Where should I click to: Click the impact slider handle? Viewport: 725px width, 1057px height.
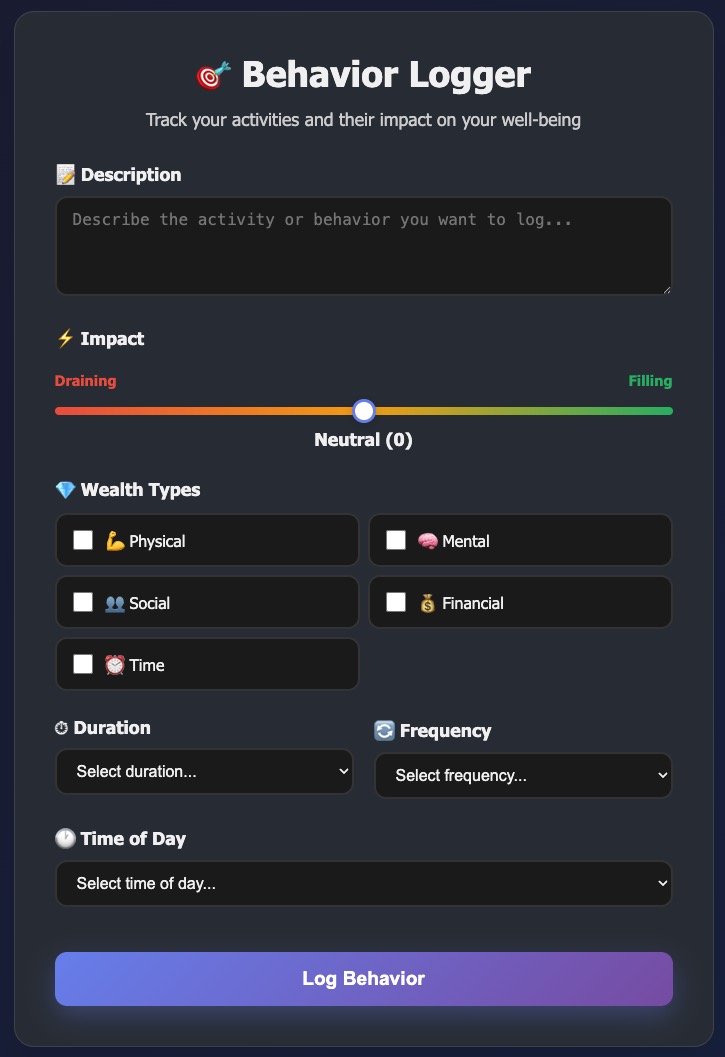pyautogui.click(x=363, y=410)
